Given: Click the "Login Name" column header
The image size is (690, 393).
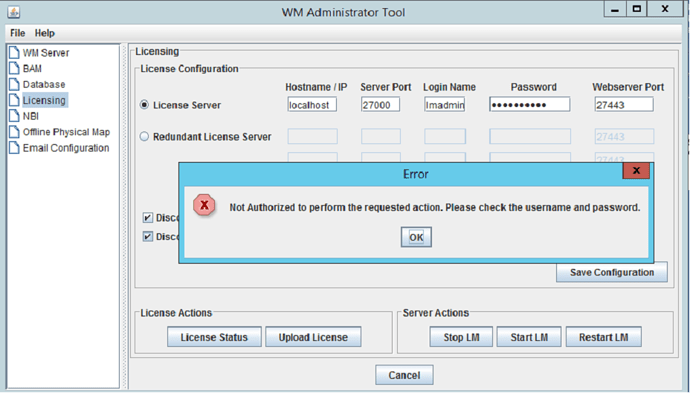Looking at the screenshot, I should (x=449, y=87).
